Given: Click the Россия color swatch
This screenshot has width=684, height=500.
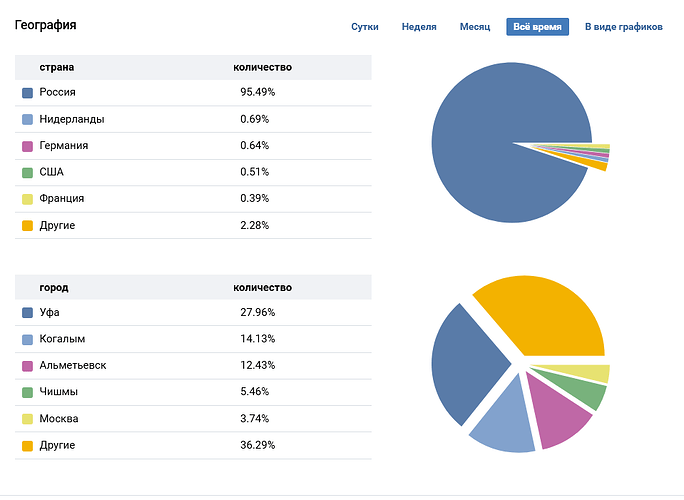Looking at the screenshot, I should (x=27, y=93).
